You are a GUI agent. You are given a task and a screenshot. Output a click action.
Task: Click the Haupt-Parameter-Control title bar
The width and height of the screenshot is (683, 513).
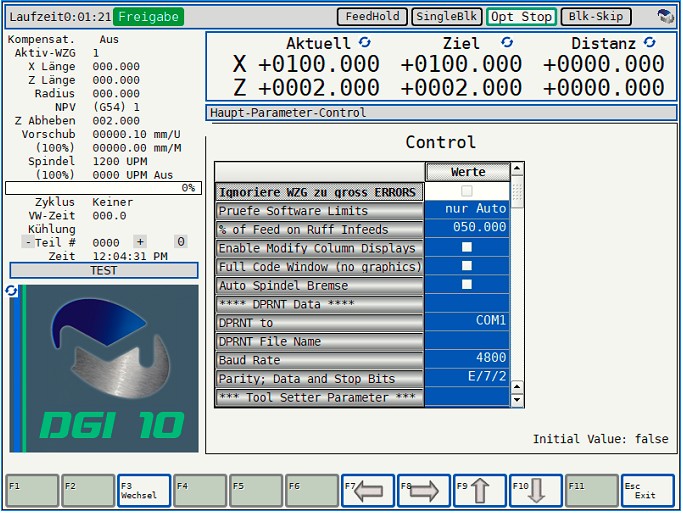point(441,113)
